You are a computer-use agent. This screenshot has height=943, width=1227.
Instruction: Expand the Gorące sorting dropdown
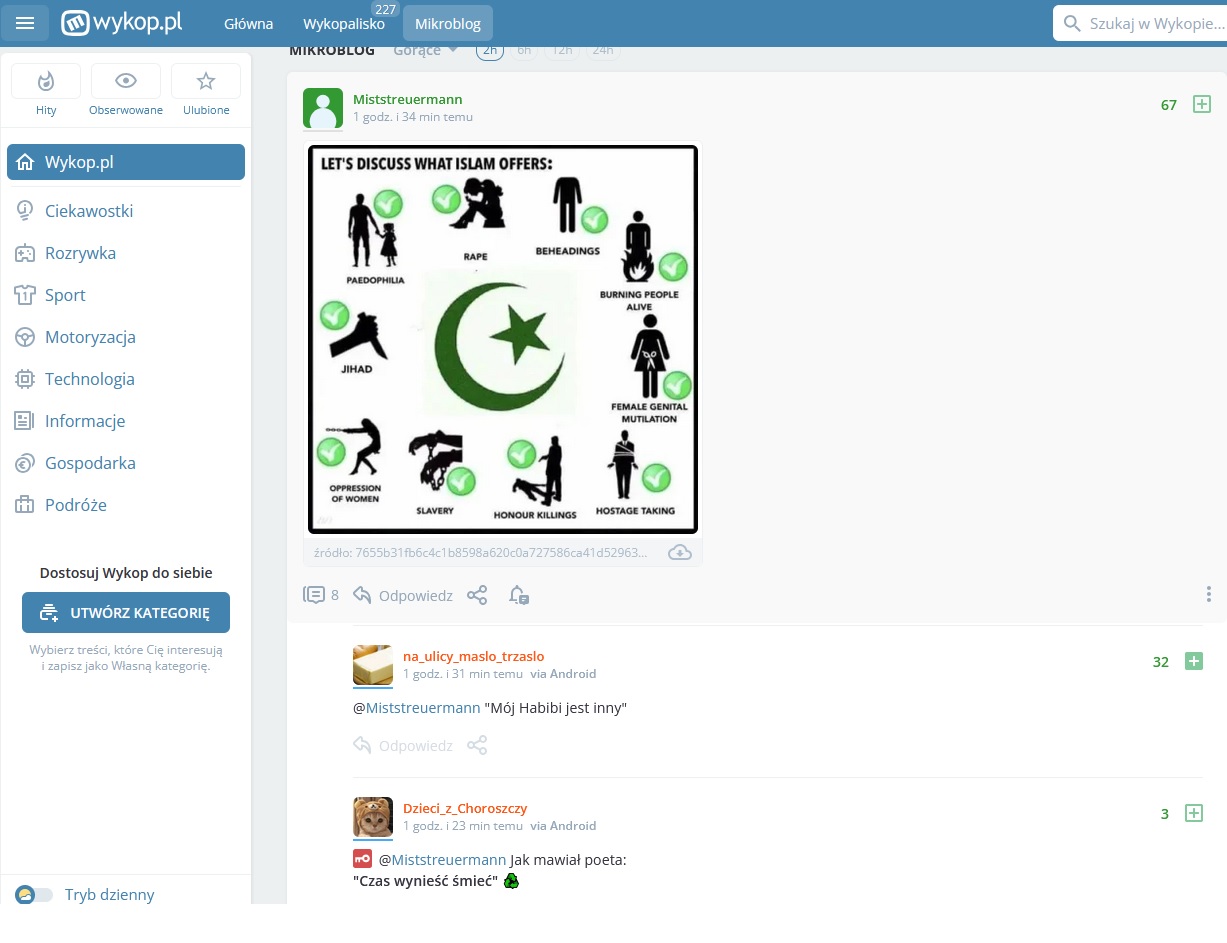coord(426,51)
